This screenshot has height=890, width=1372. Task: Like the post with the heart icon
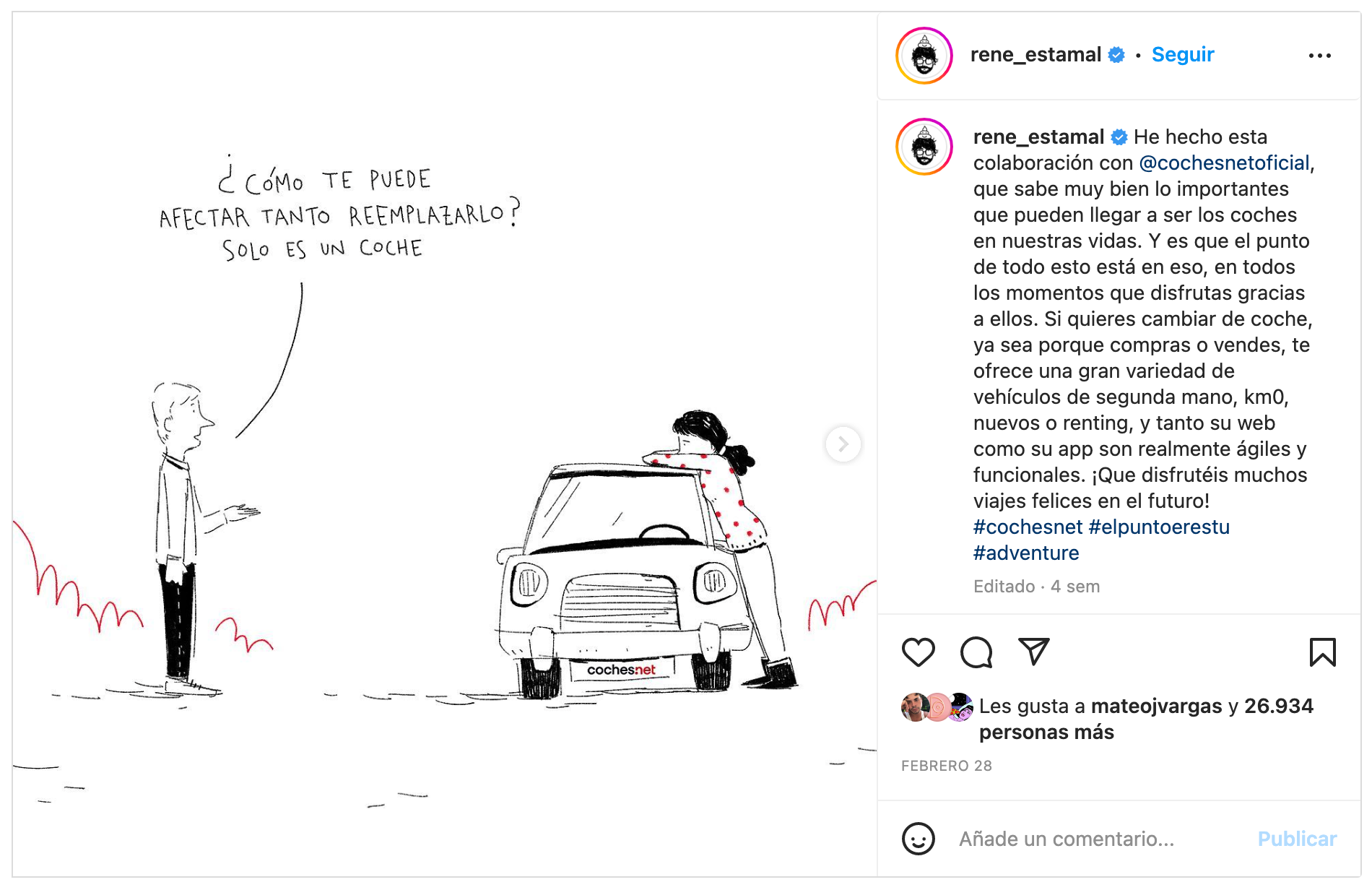point(918,652)
